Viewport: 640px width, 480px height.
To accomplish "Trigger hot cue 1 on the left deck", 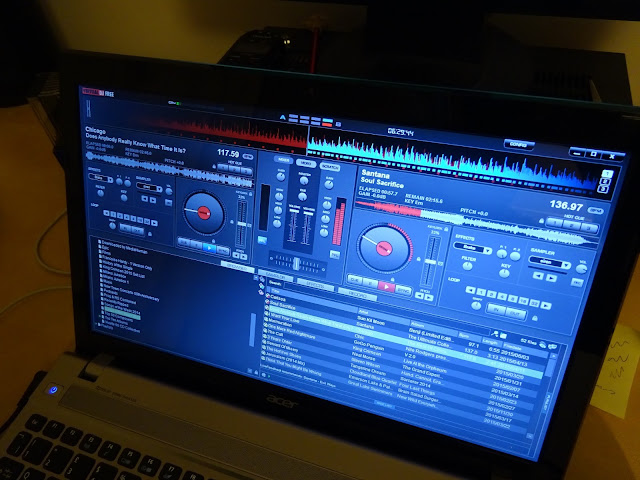I will 223,167.
